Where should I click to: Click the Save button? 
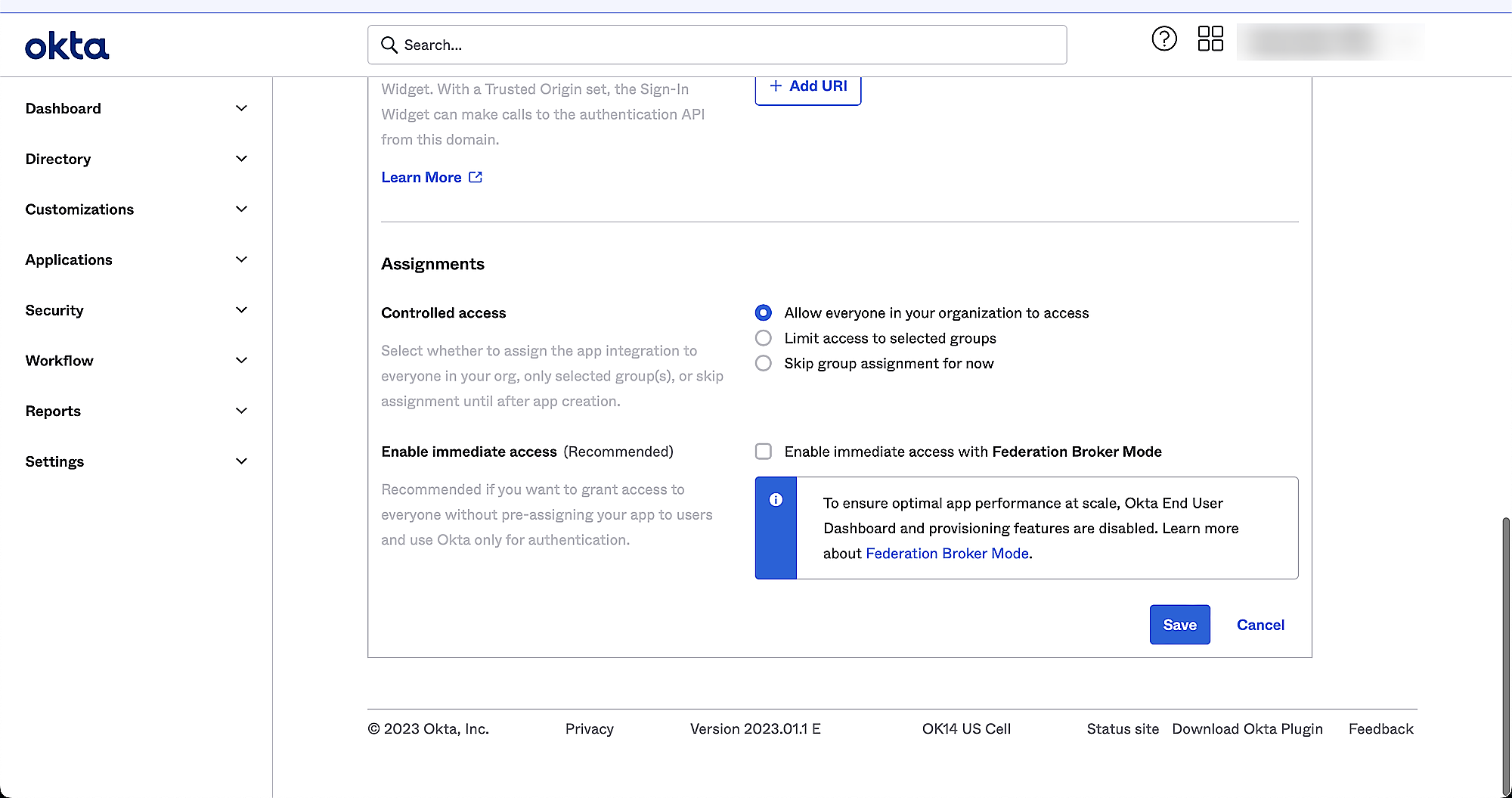coord(1179,625)
